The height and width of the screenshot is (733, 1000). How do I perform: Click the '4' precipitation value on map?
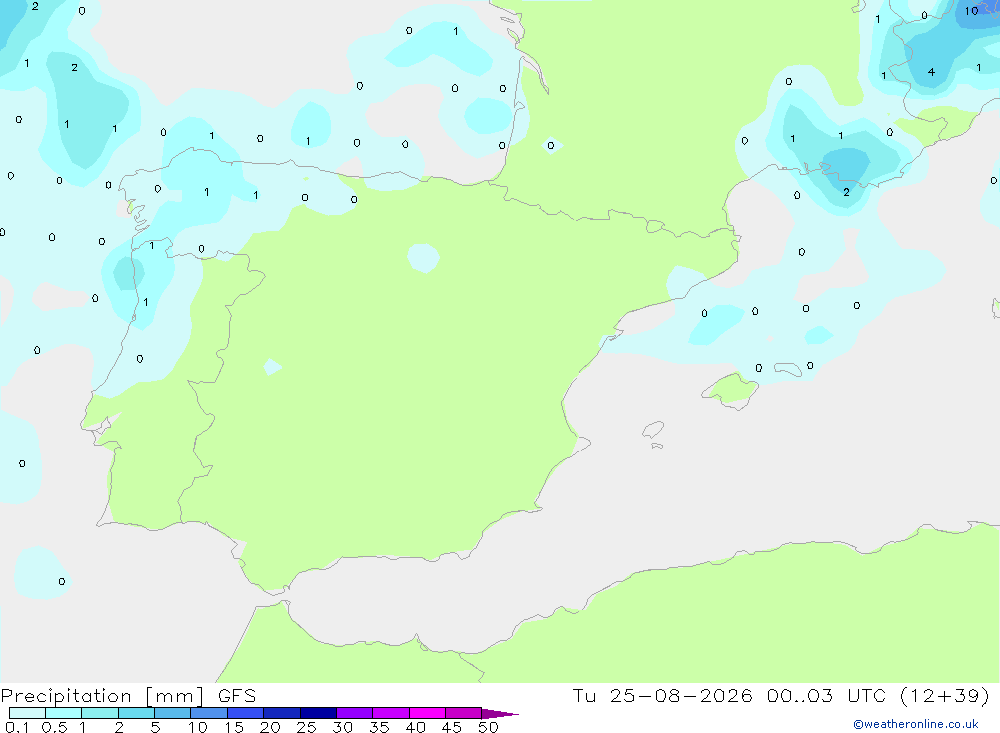[932, 72]
